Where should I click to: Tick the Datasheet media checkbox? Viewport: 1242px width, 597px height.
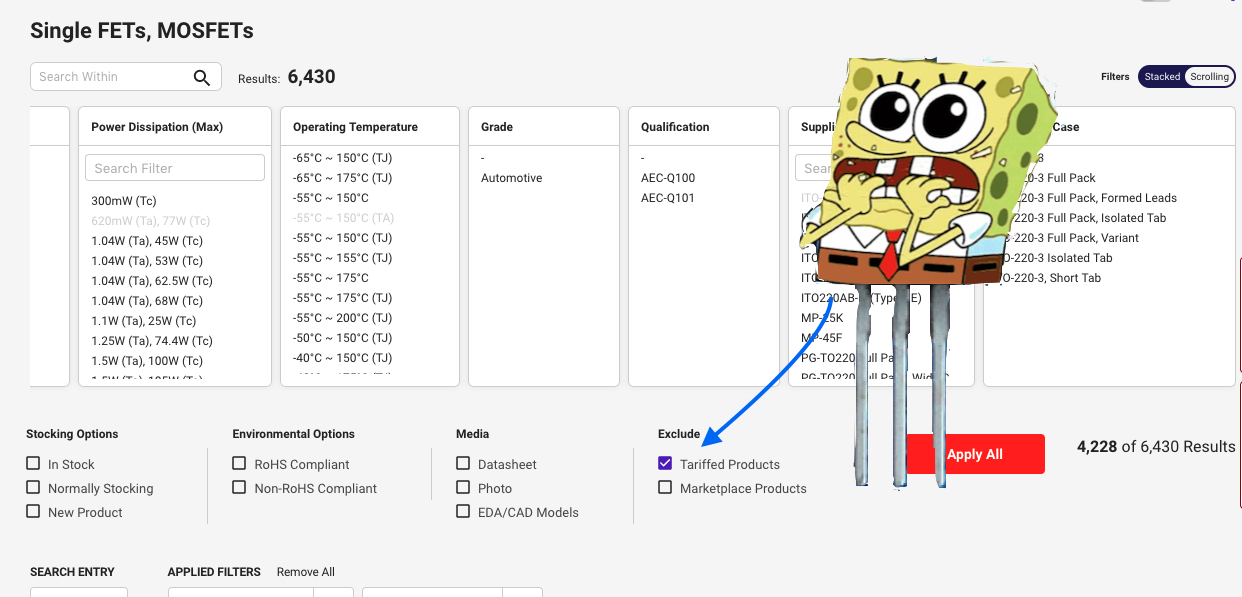tap(463, 464)
